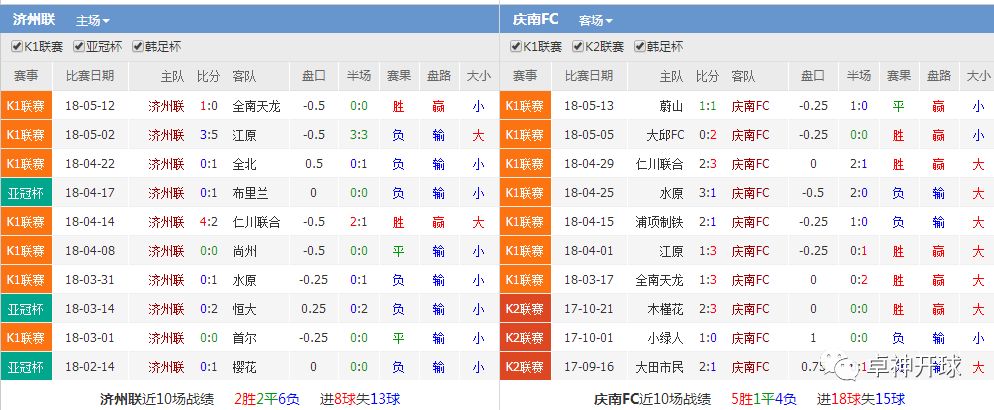Click the 比赛日期 column header in 济州联 table
994x410 pixels.
(90, 76)
